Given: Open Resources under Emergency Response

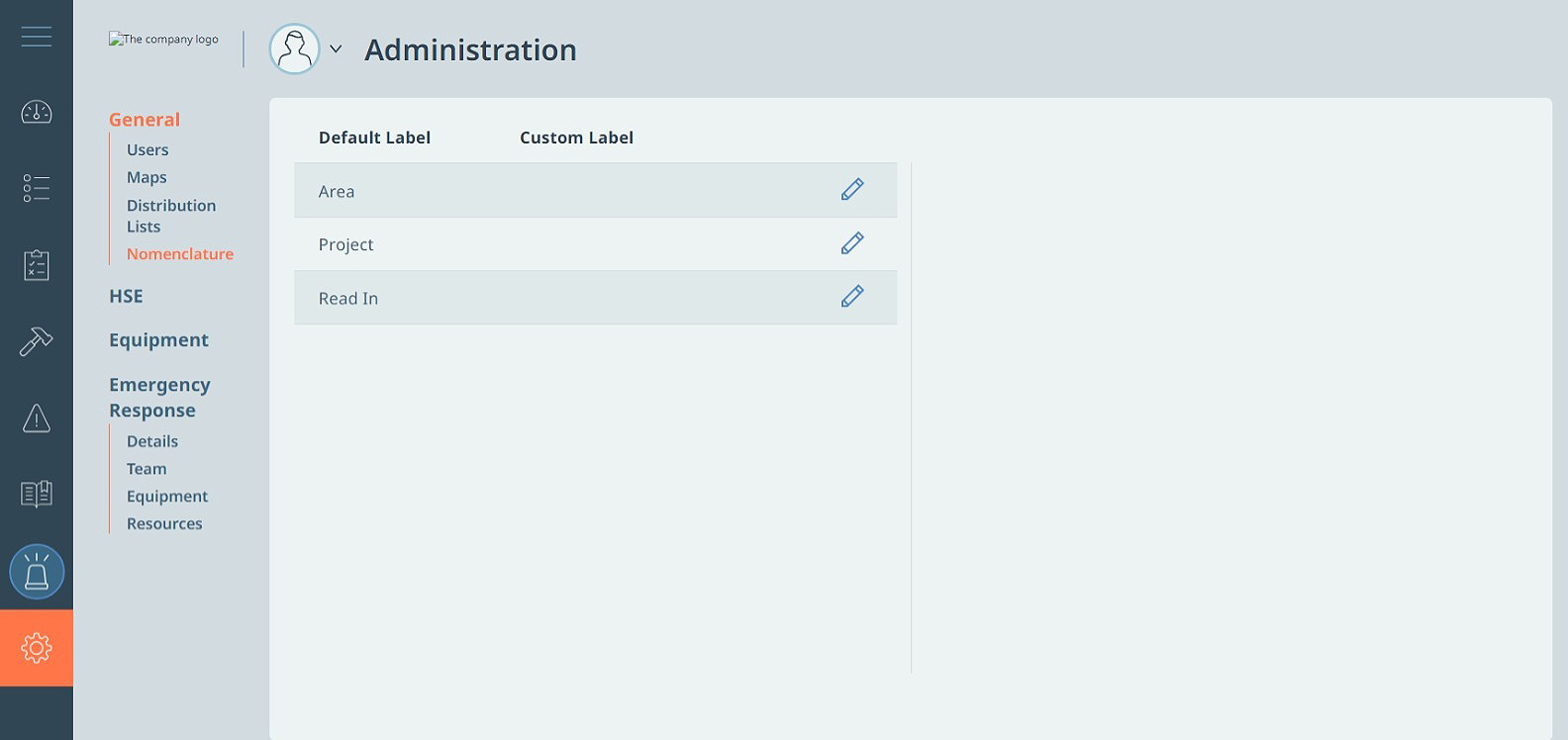Looking at the screenshot, I should [164, 524].
